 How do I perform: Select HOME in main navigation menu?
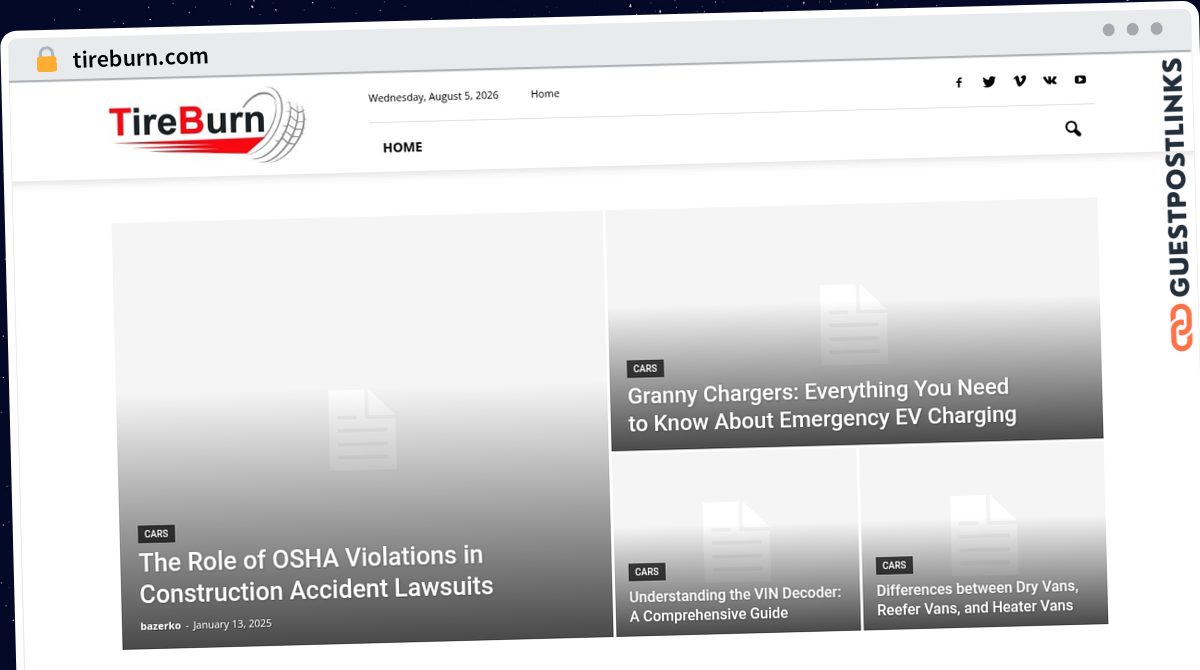(x=402, y=147)
